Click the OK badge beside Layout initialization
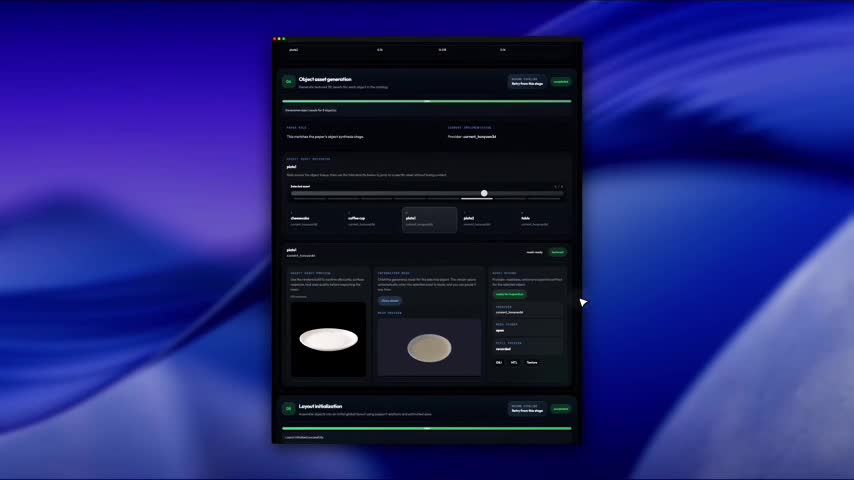Screen dimensions: 854x480 click(x=289, y=409)
